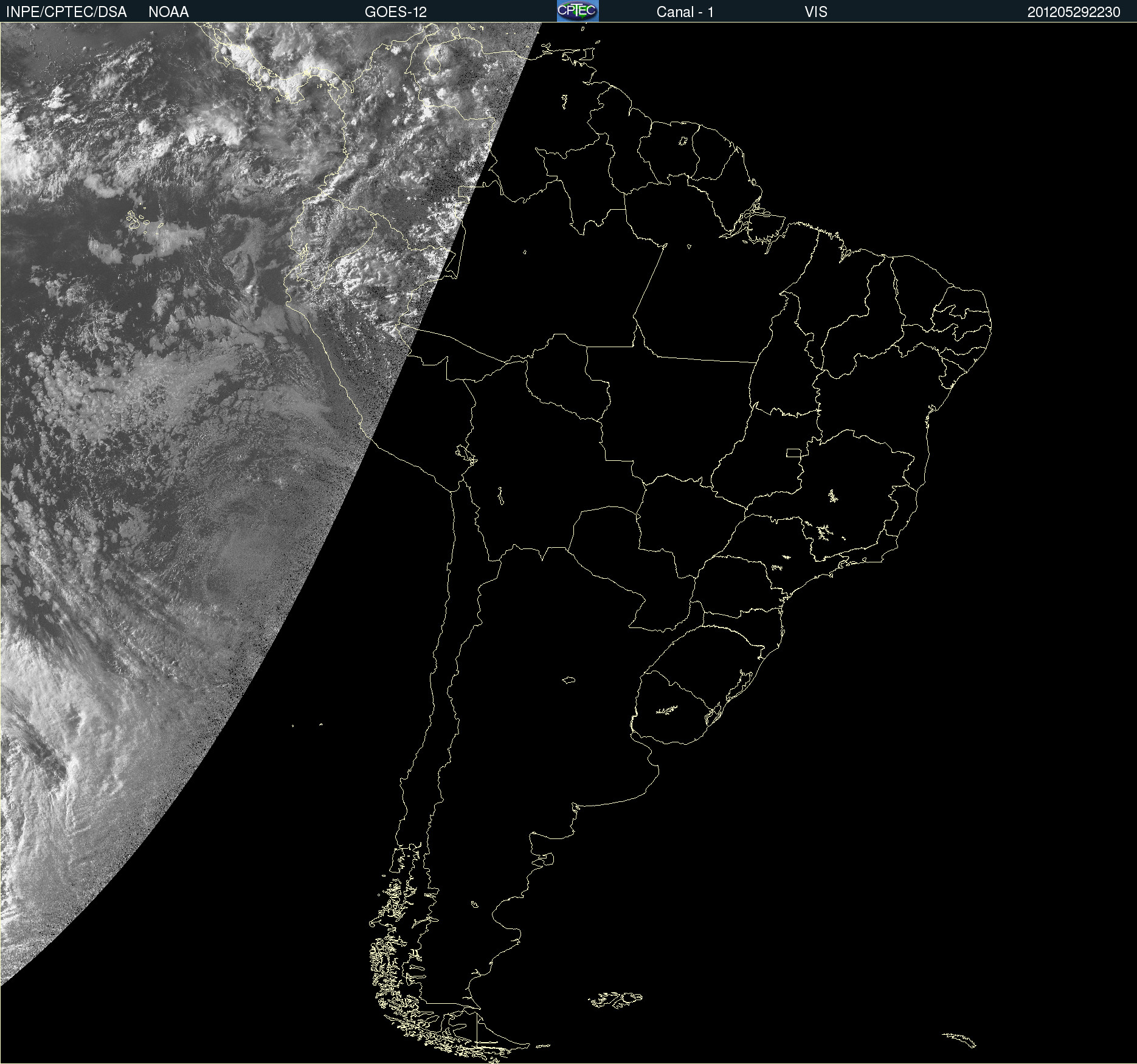Click the INPE/CPTEC/DSA header label
Image resolution: width=1137 pixels, height=1064 pixels.
[x=66, y=12]
